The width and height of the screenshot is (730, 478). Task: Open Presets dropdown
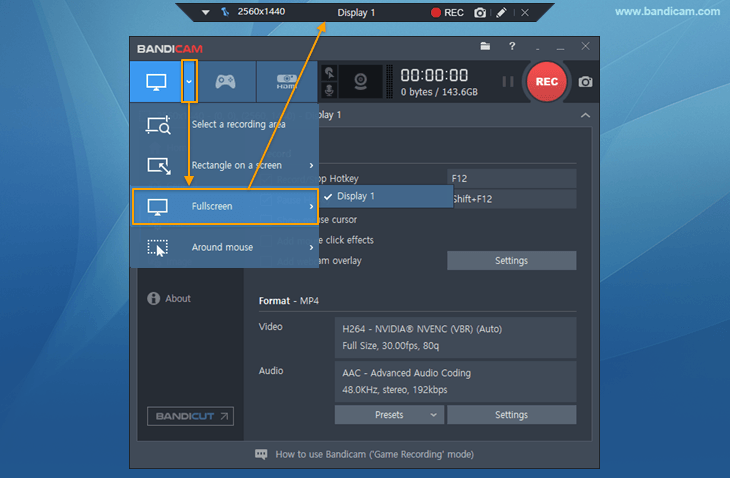click(x=389, y=415)
